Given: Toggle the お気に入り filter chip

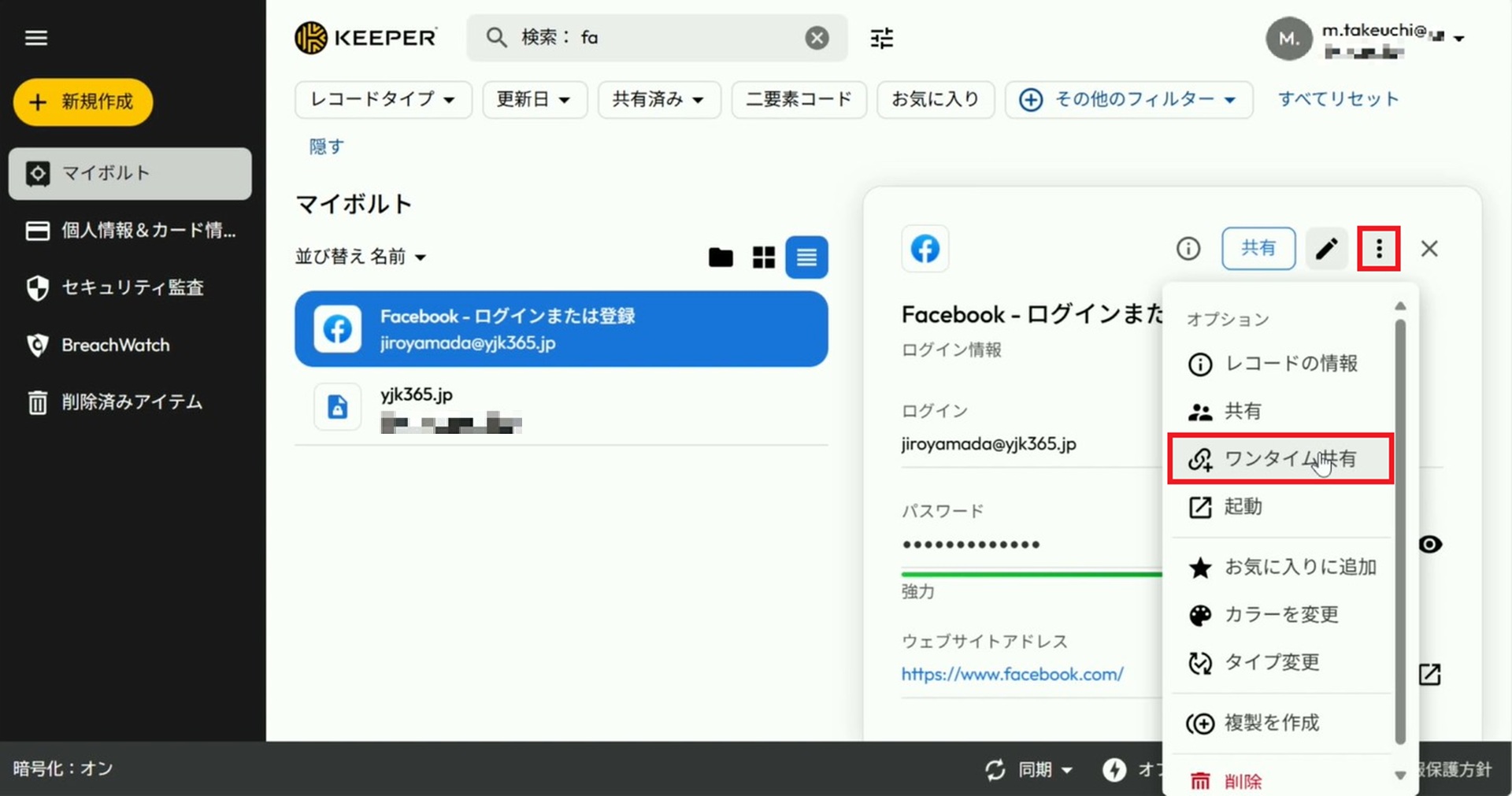Looking at the screenshot, I should point(935,100).
